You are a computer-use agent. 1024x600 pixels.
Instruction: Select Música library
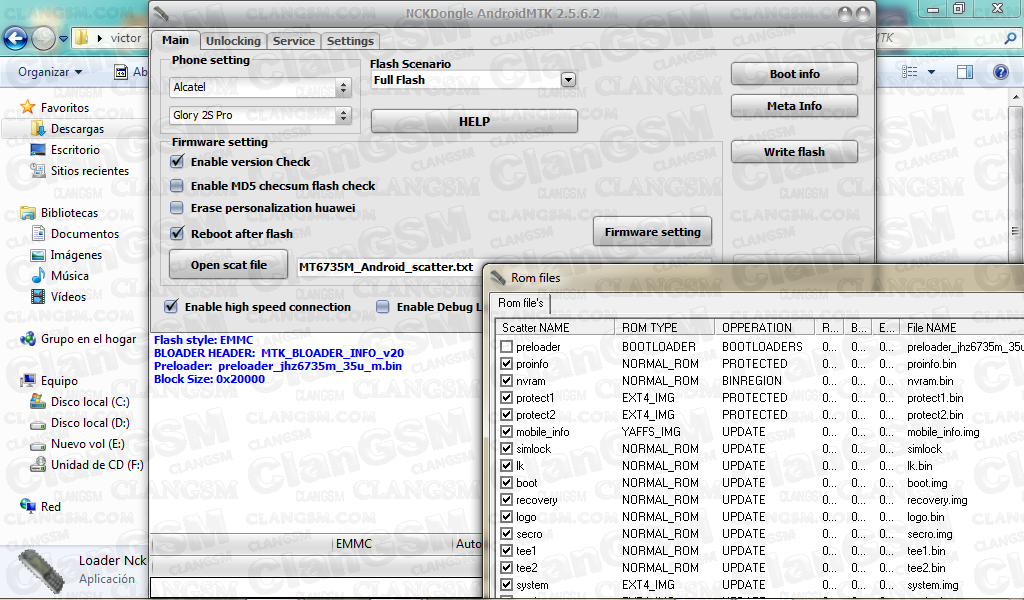pos(69,276)
